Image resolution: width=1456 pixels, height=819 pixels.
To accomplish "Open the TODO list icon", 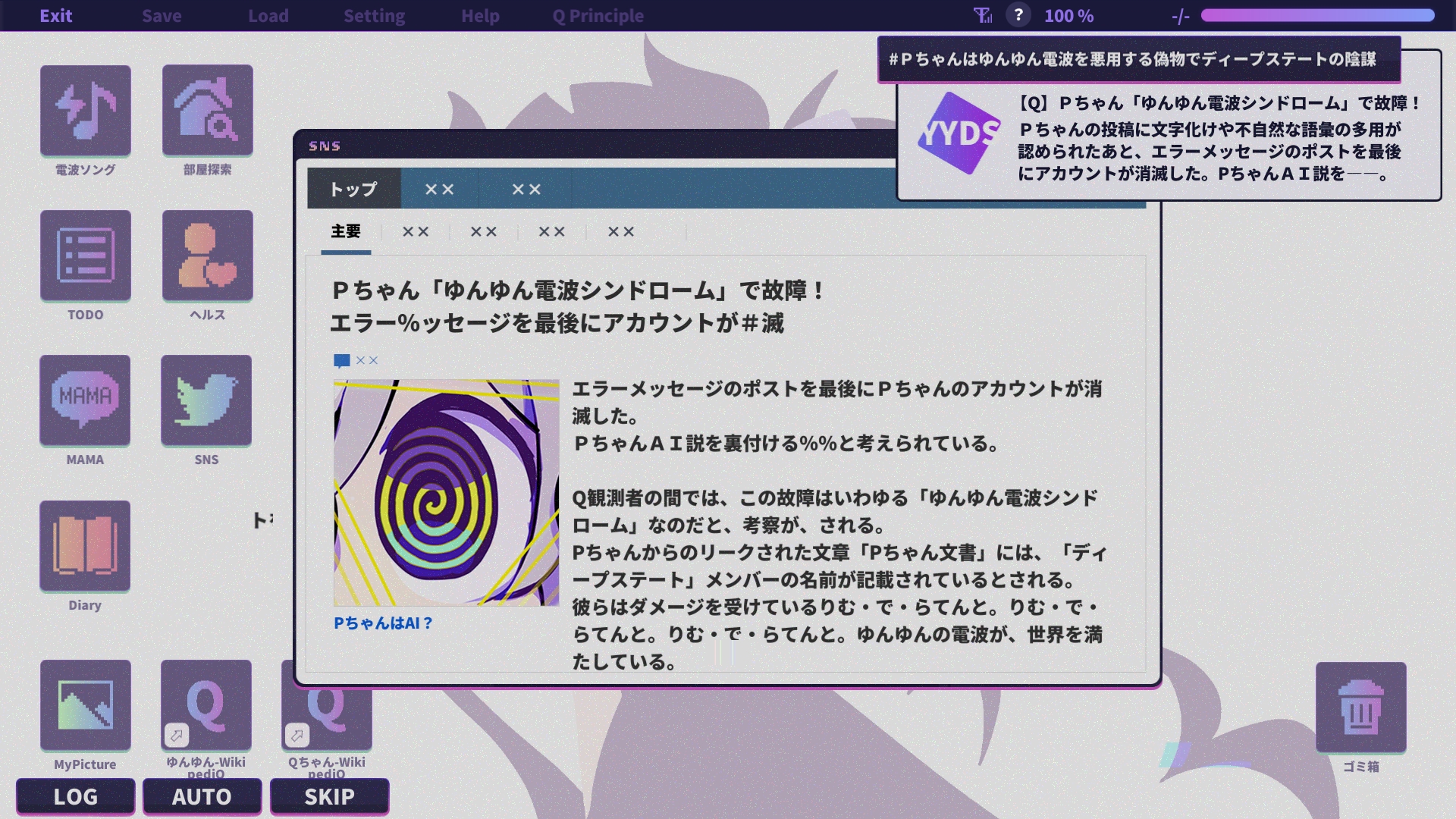I will (x=85, y=256).
